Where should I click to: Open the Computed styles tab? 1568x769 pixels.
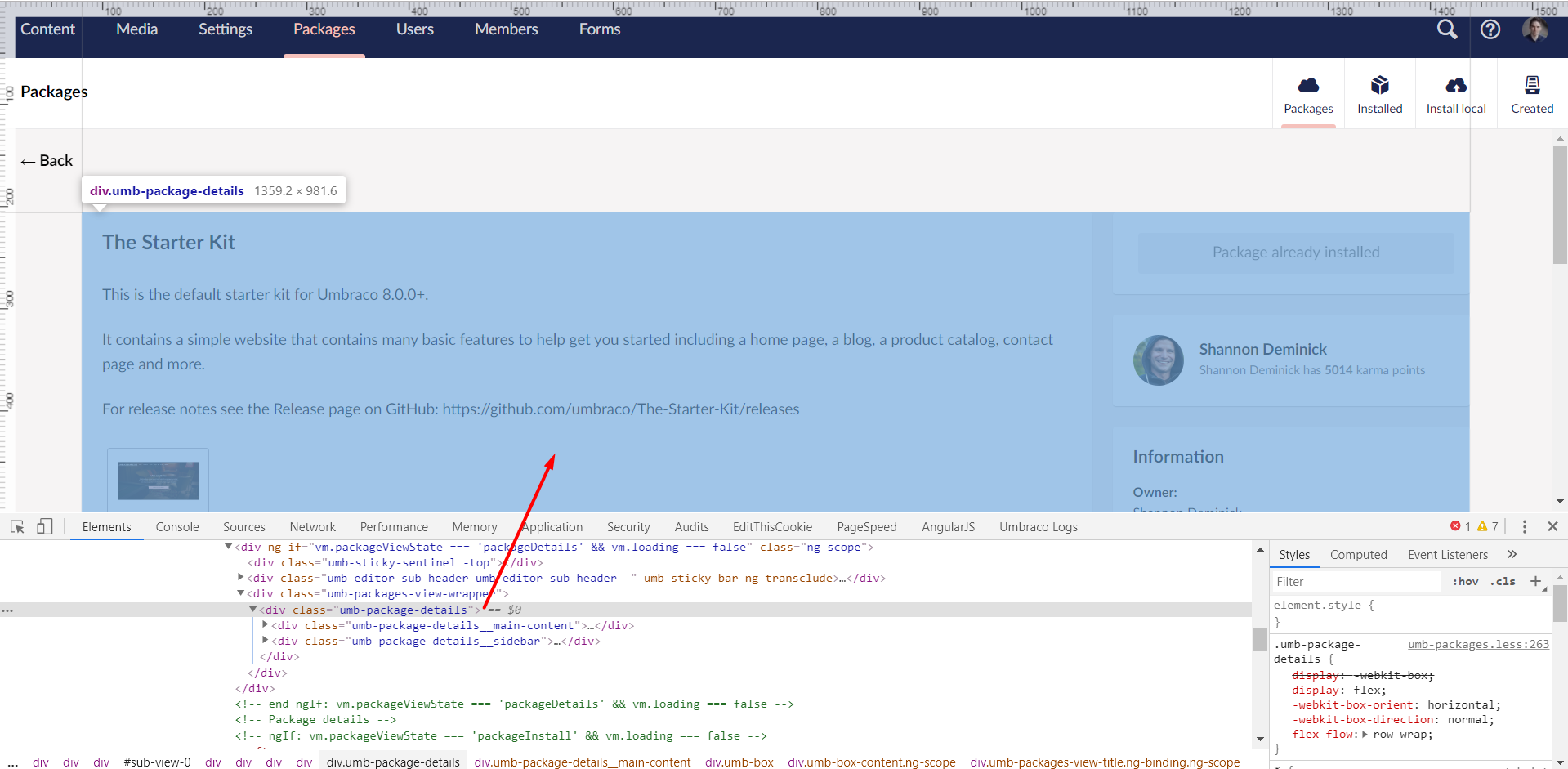[x=1358, y=554]
